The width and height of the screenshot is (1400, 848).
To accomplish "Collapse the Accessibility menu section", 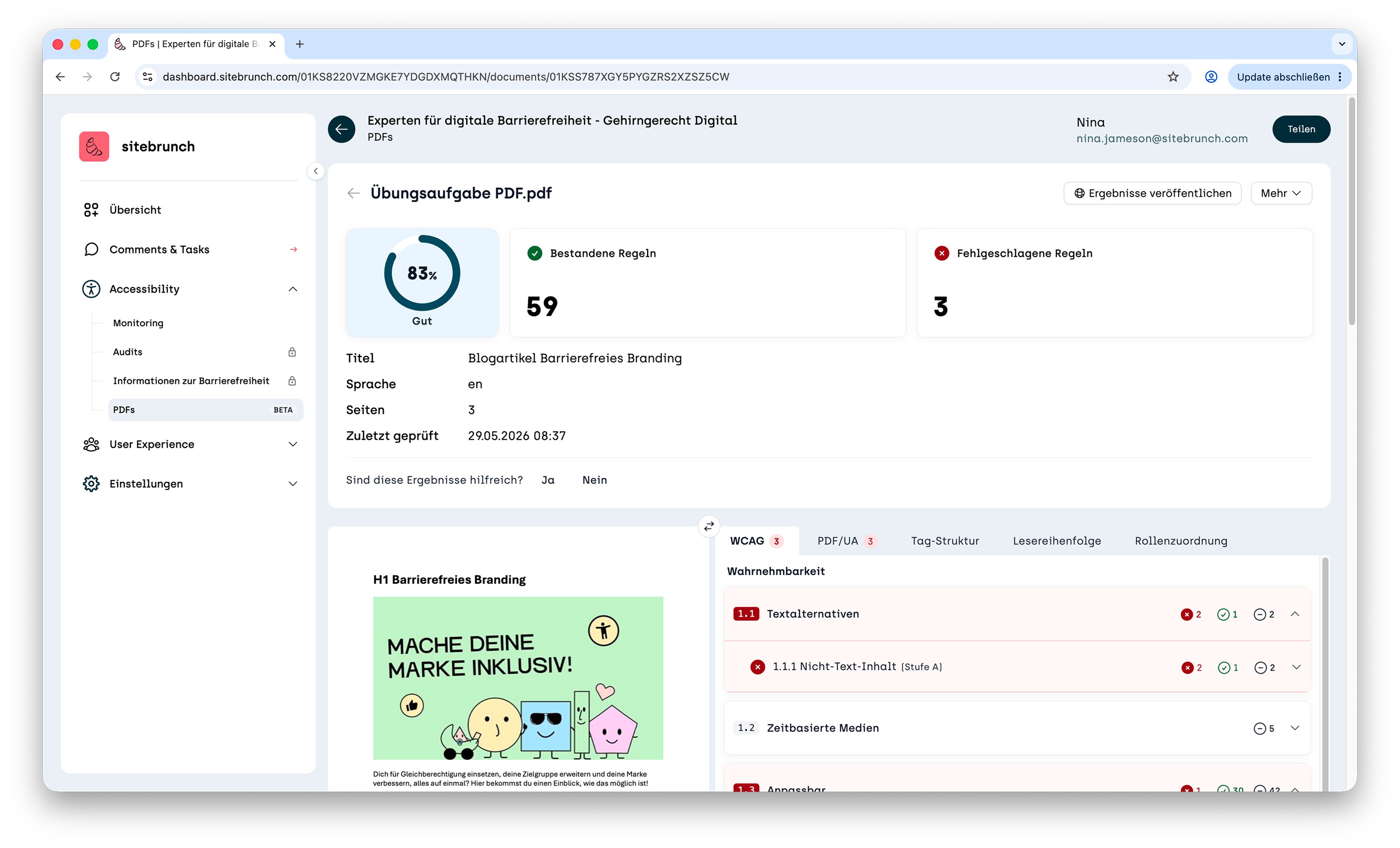I will click(292, 289).
